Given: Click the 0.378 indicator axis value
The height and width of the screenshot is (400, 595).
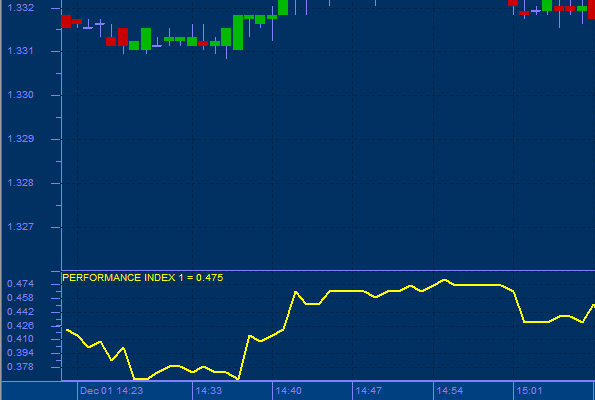Looking at the screenshot, I should pyautogui.click(x=20, y=367).
